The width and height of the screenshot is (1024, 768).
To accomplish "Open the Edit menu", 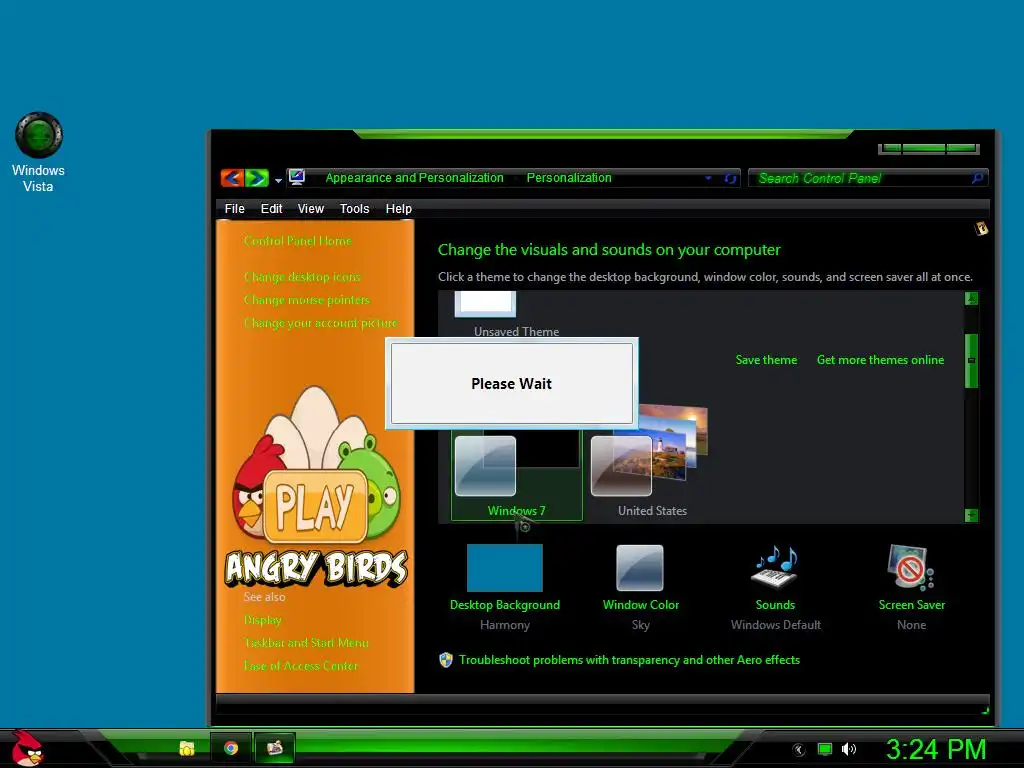I will tap(271, 208).
